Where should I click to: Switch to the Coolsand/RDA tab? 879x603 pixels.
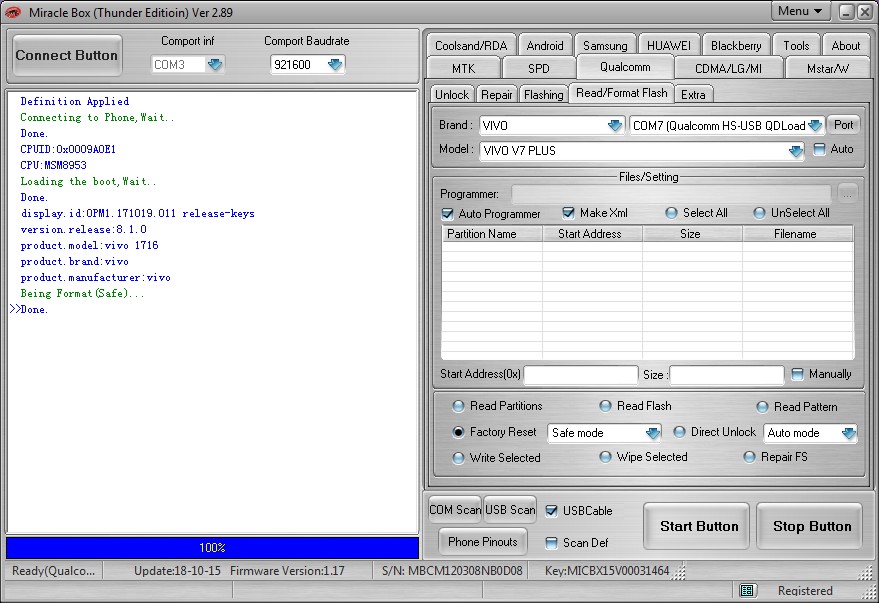[471, 45]
